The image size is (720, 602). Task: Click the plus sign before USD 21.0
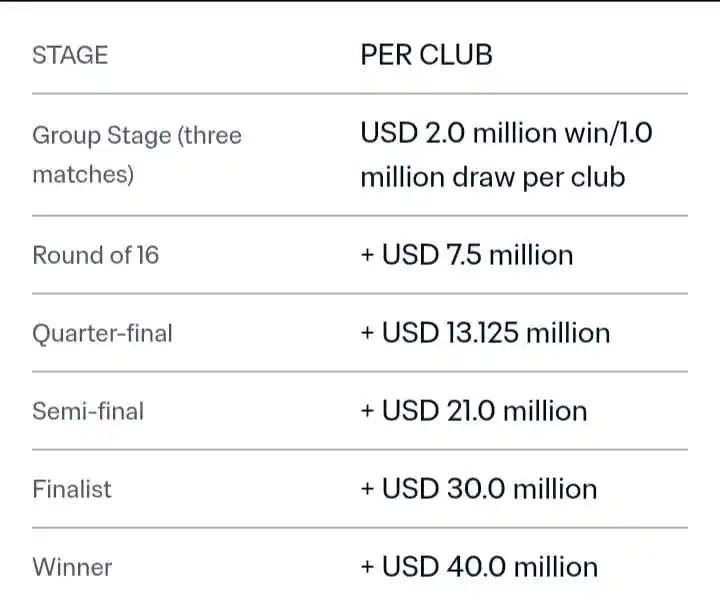367,411
